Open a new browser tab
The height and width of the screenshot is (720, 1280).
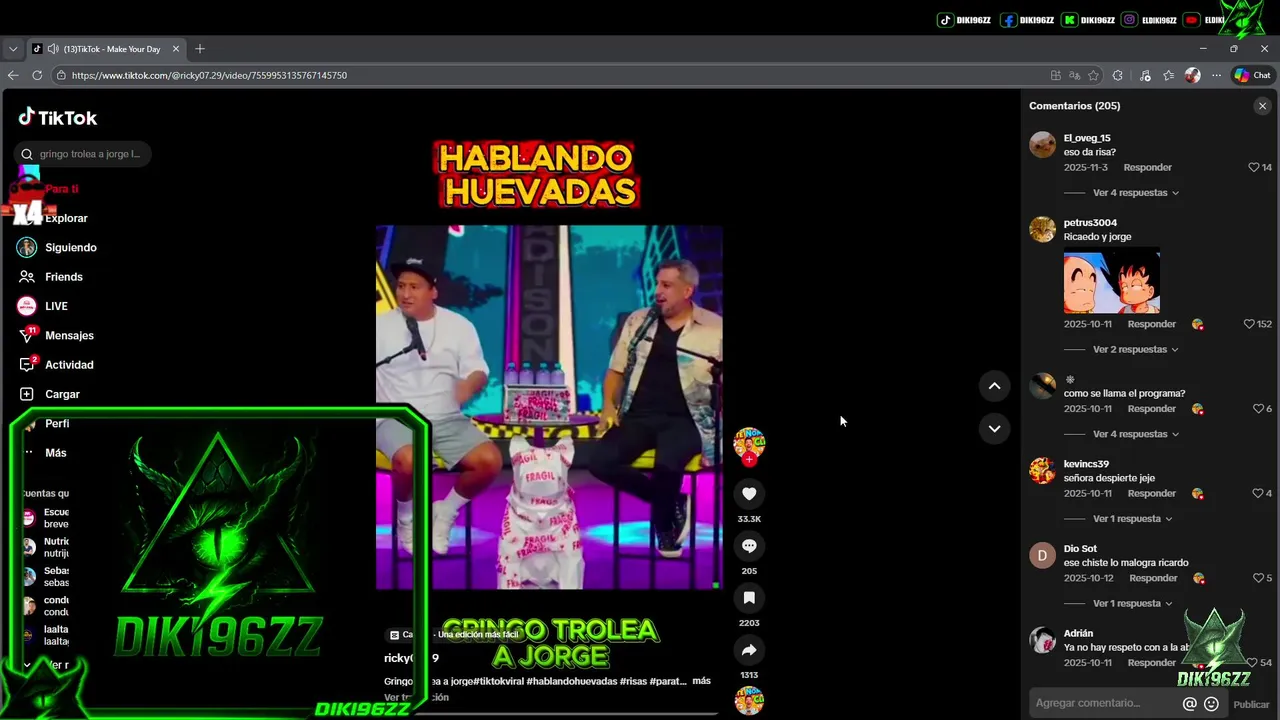(200, 49)
